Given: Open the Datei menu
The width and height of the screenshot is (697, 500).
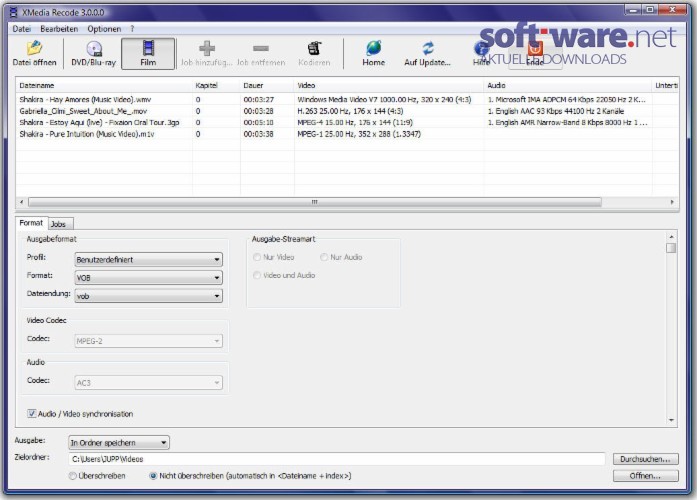Looking at the screenshot, I should click(x=22, y=29).
